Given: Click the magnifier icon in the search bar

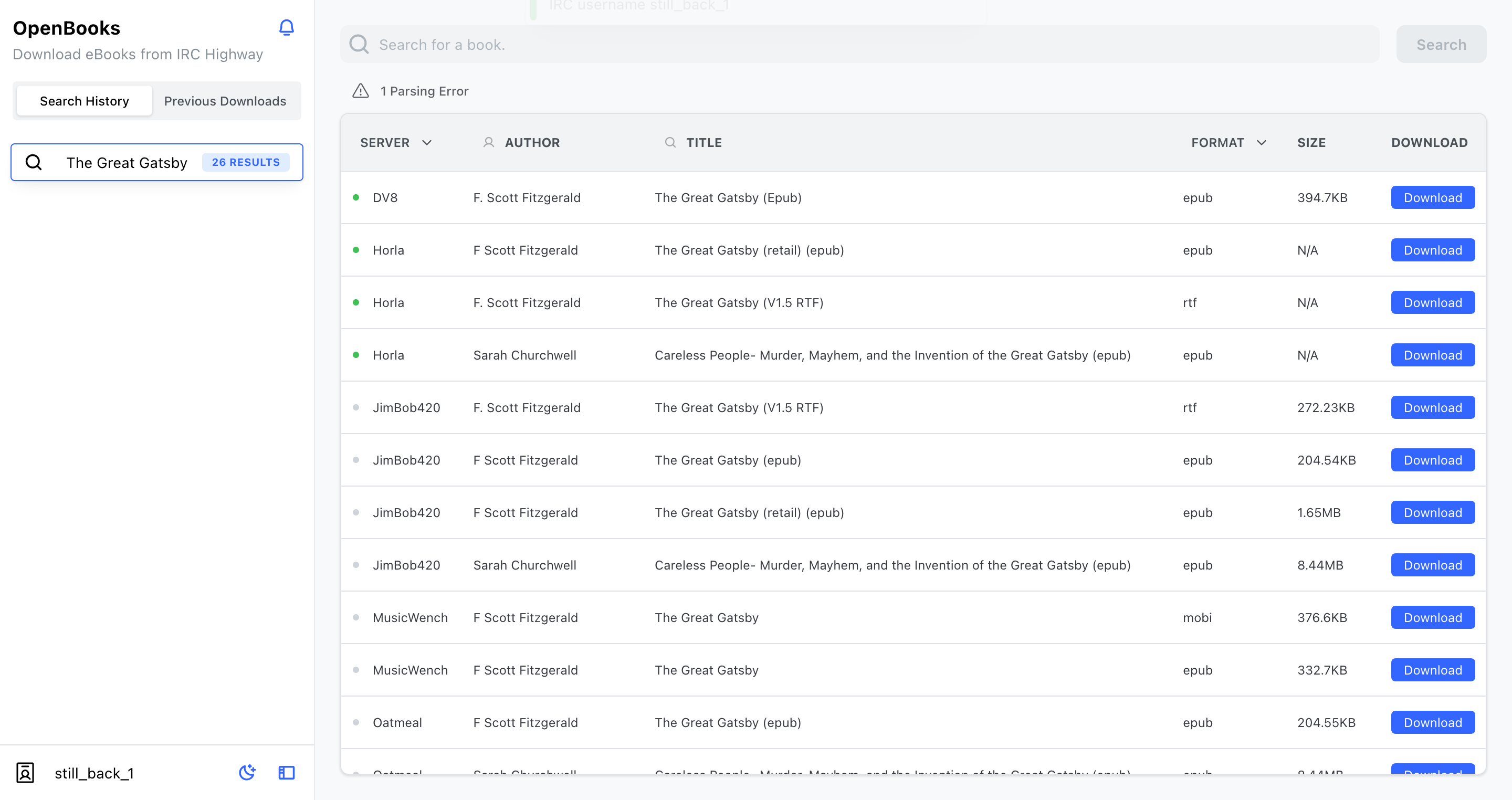Looking at the screenshot, I should 359,44.
